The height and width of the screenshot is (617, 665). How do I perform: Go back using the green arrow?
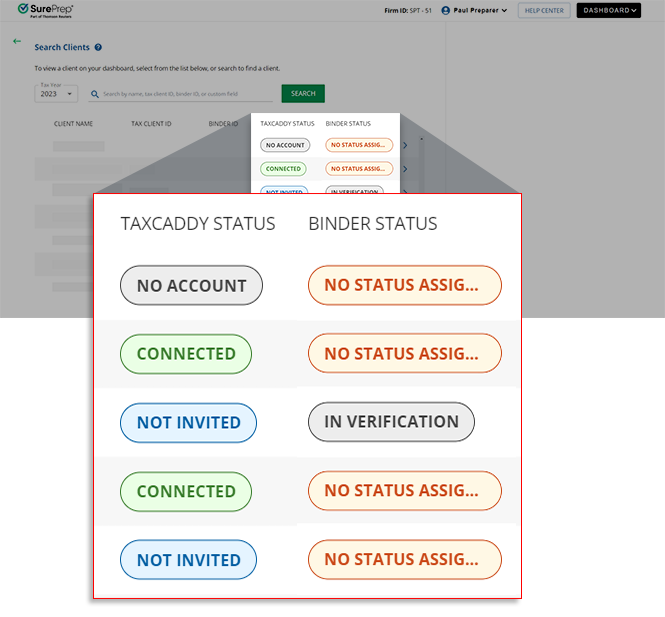[17, 41]
